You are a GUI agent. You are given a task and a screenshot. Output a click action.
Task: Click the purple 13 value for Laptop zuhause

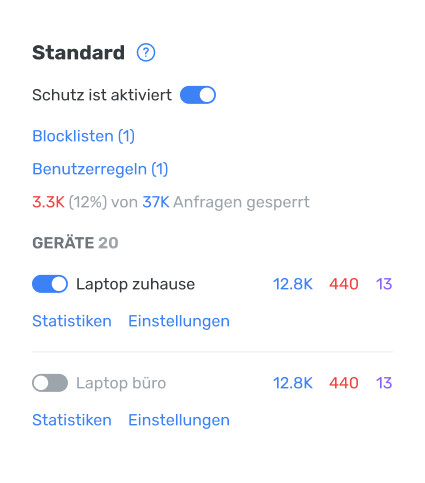384,284
